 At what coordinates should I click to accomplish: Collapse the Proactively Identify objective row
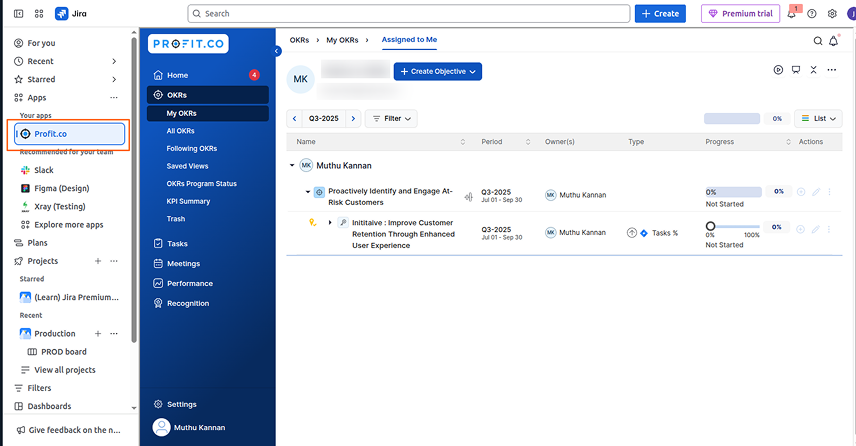point(308,192)
